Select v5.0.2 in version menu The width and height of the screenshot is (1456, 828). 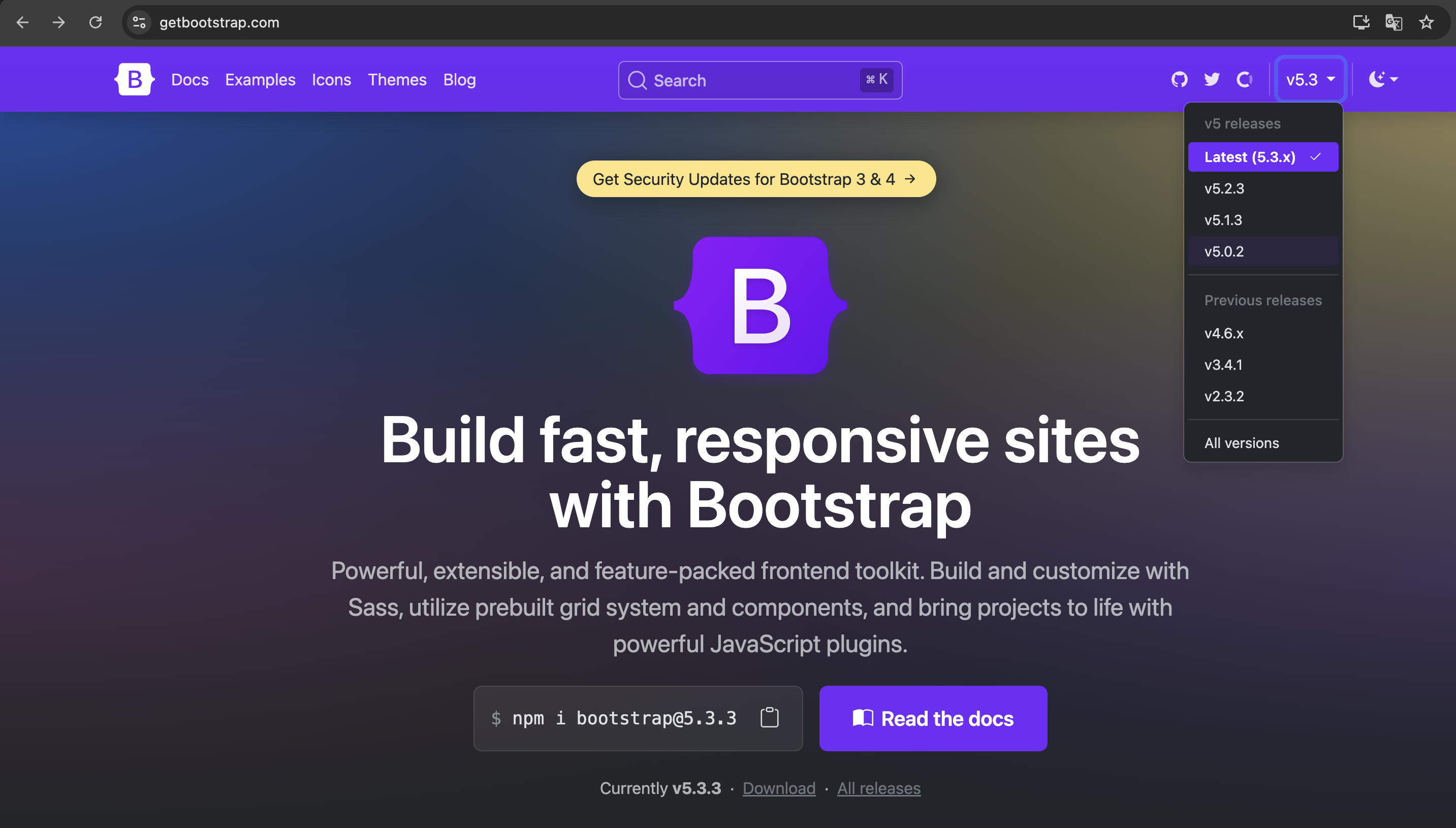coord(1263,251)
